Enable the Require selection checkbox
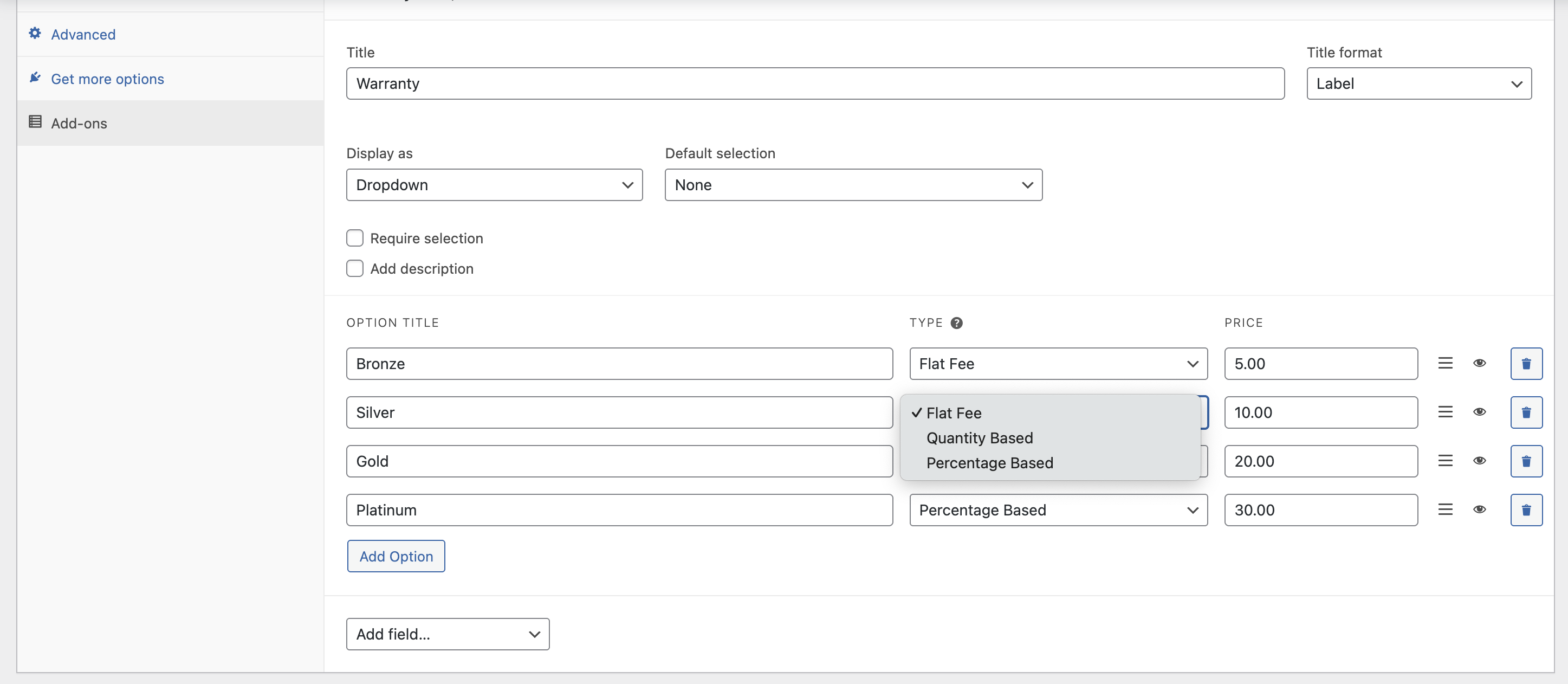 [x=355, y=238]
